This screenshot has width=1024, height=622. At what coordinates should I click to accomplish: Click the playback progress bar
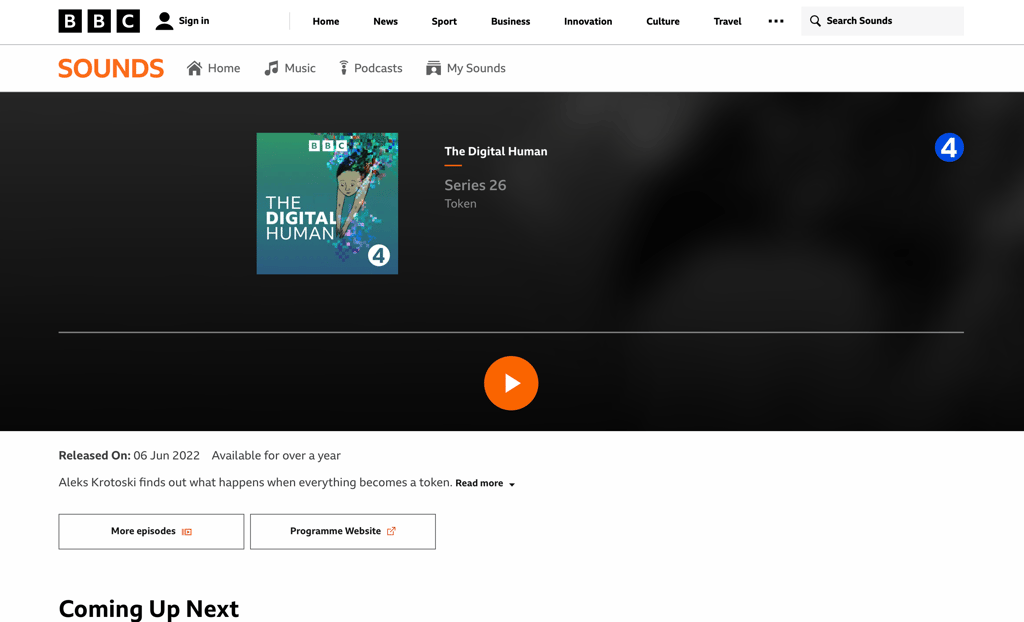(x=511, y=333)
